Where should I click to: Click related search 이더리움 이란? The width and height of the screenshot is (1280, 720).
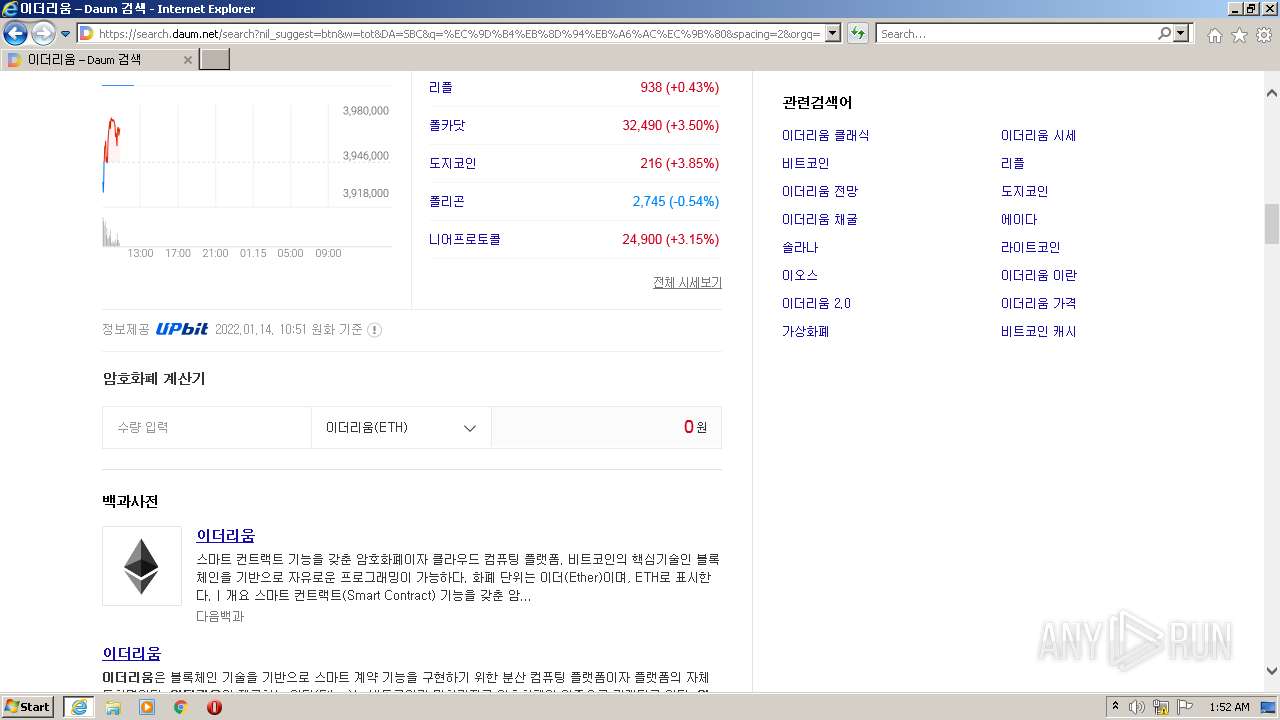click(1038, 275)
